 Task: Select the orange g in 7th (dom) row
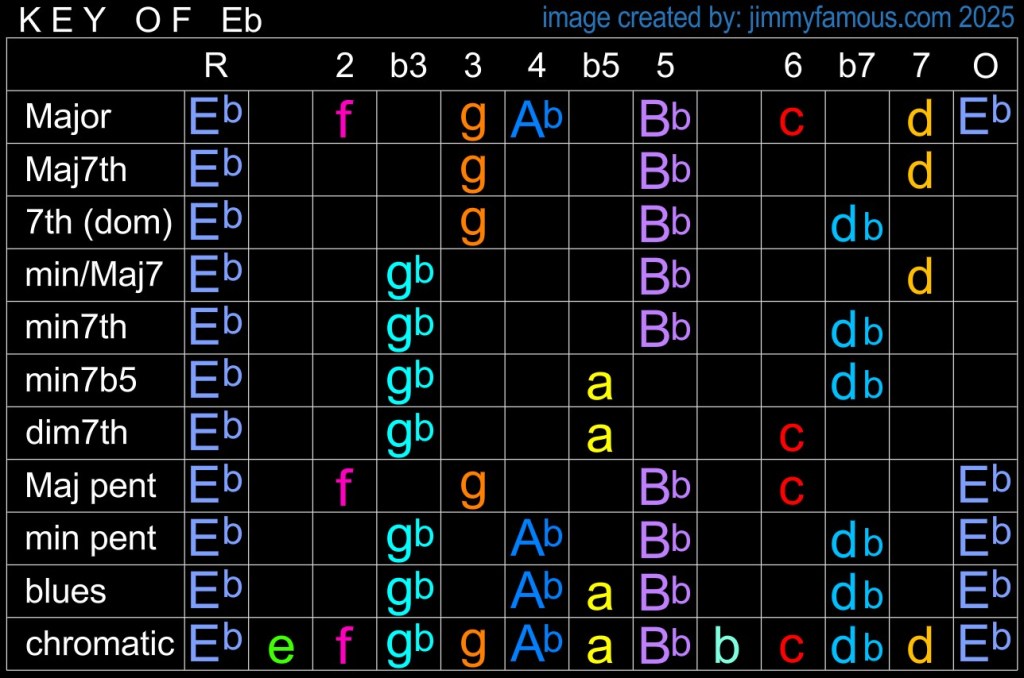473,223
